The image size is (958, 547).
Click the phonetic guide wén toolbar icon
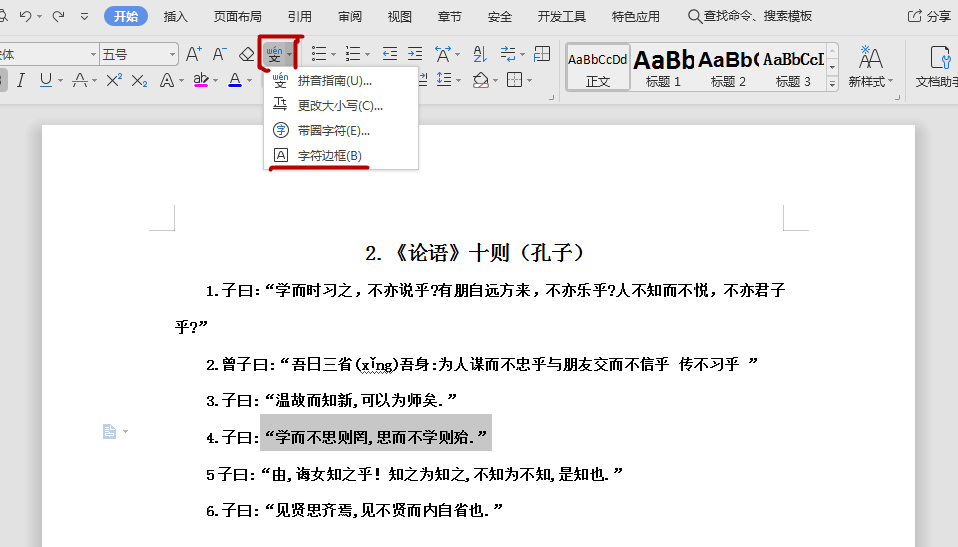(274, 55)
